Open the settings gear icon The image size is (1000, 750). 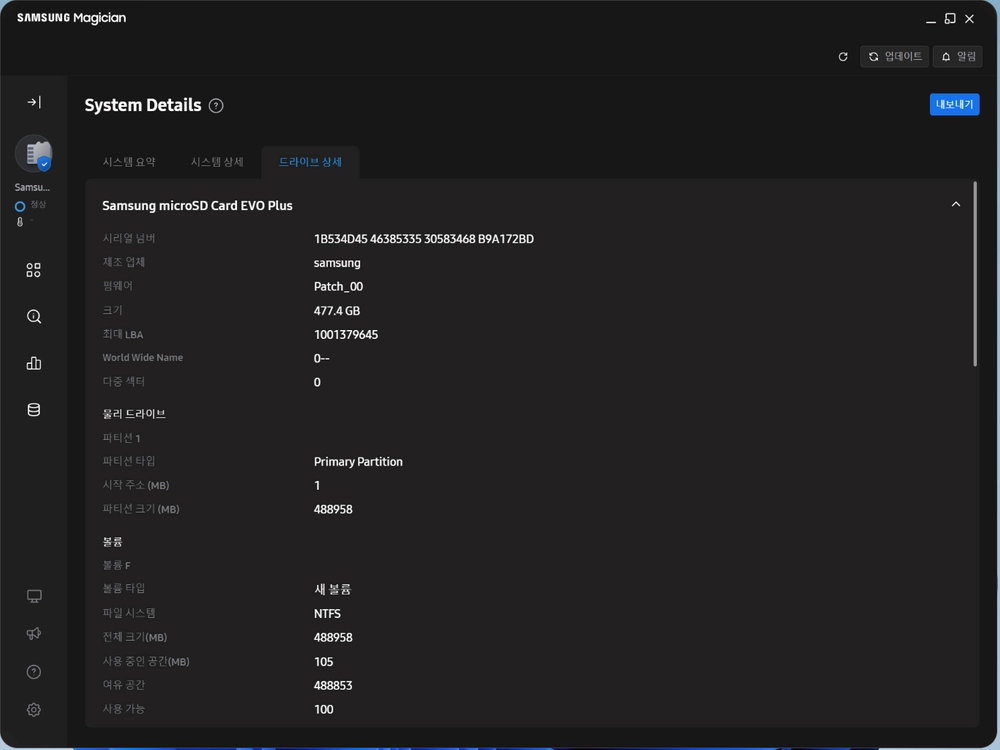point(34,710)
